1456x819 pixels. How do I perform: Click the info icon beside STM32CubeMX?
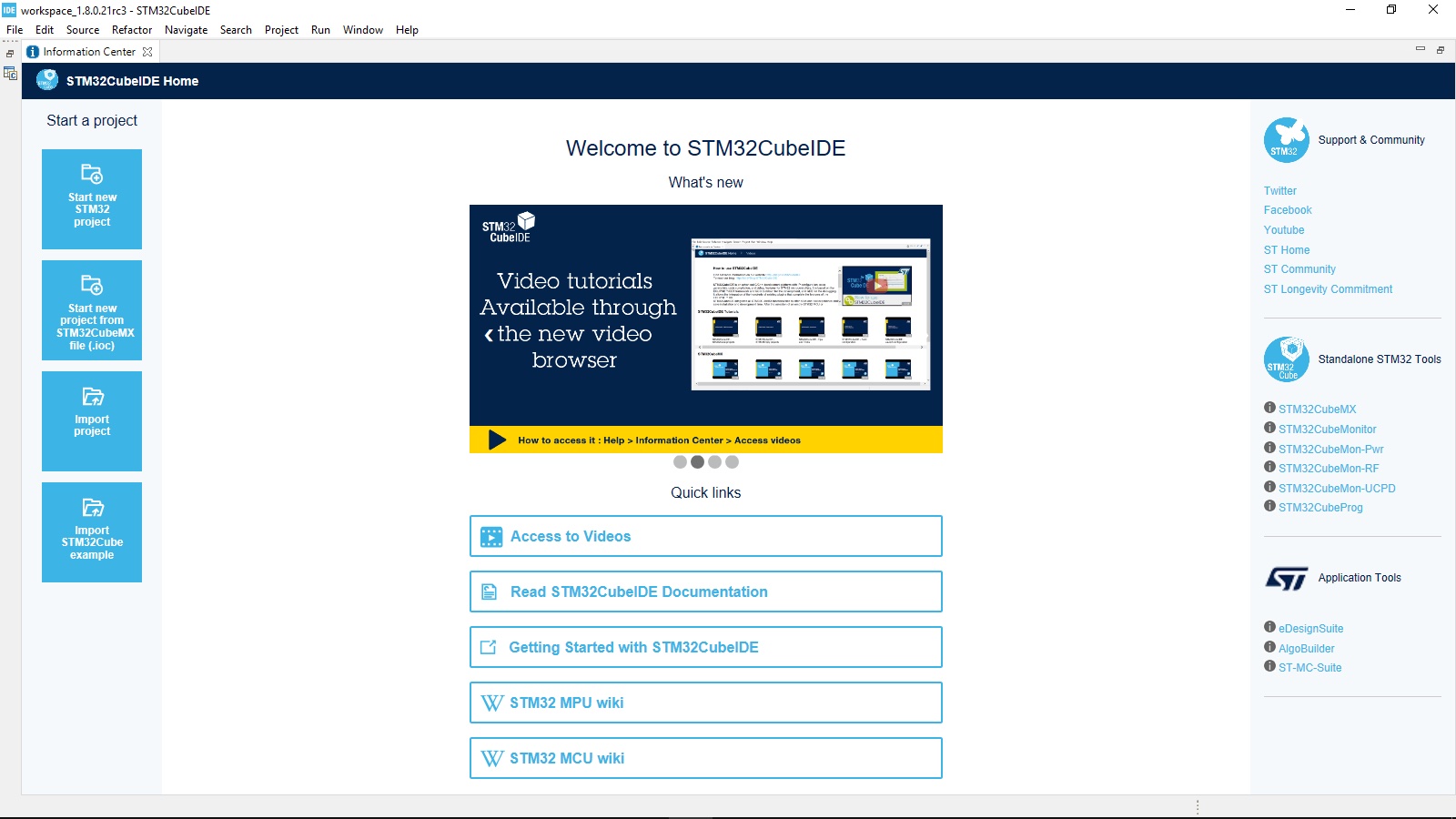1269,408
